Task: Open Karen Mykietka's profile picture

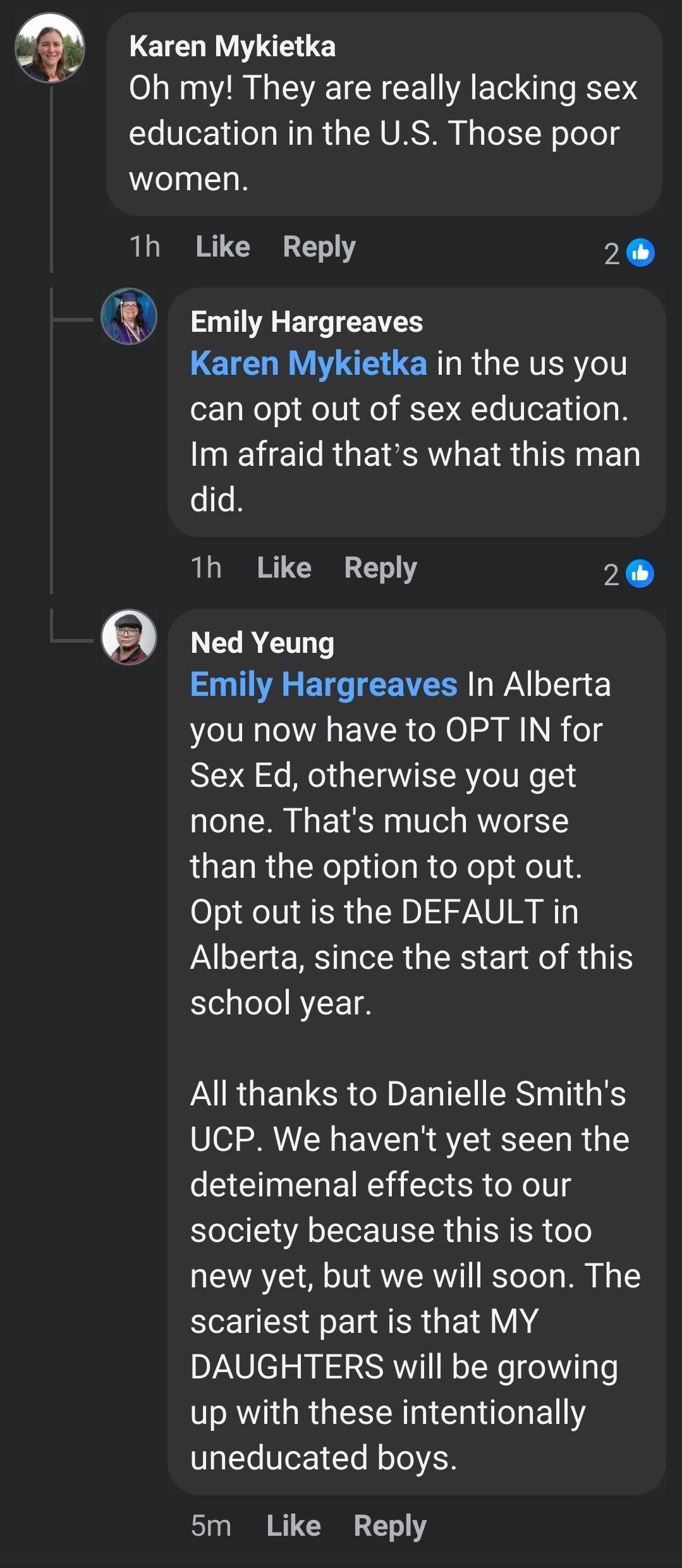Action: click(x=50, y=48)
